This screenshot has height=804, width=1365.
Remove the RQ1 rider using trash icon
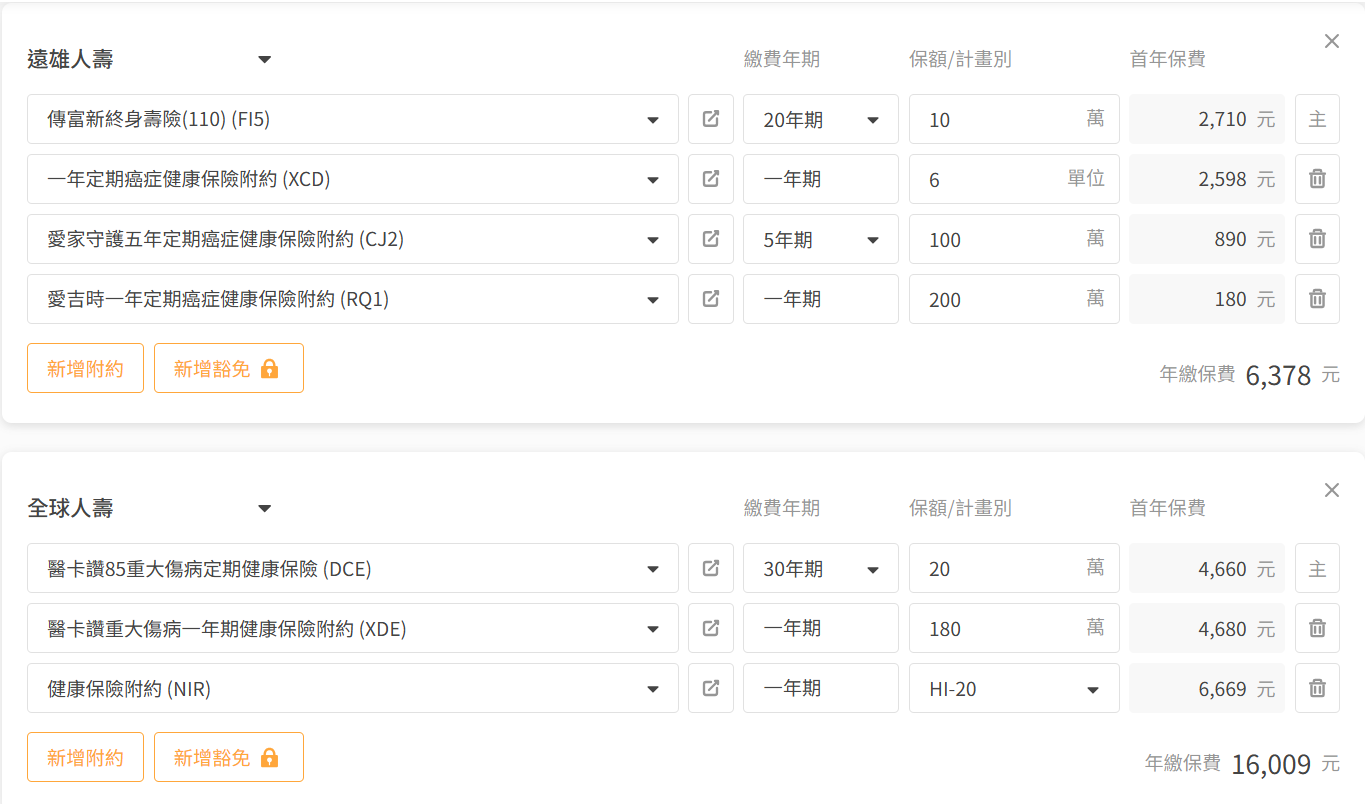tap(1317, 299)
